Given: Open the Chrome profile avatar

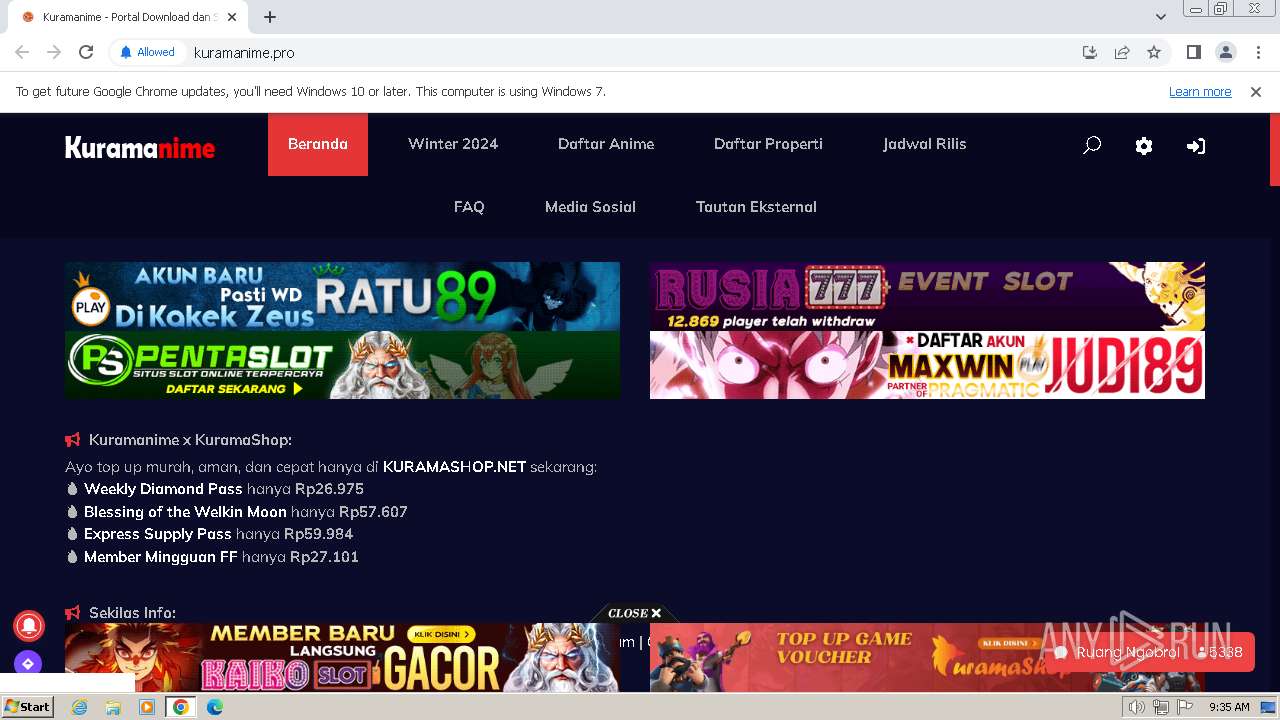Looking at the screenshot, I should (1225, 52).
